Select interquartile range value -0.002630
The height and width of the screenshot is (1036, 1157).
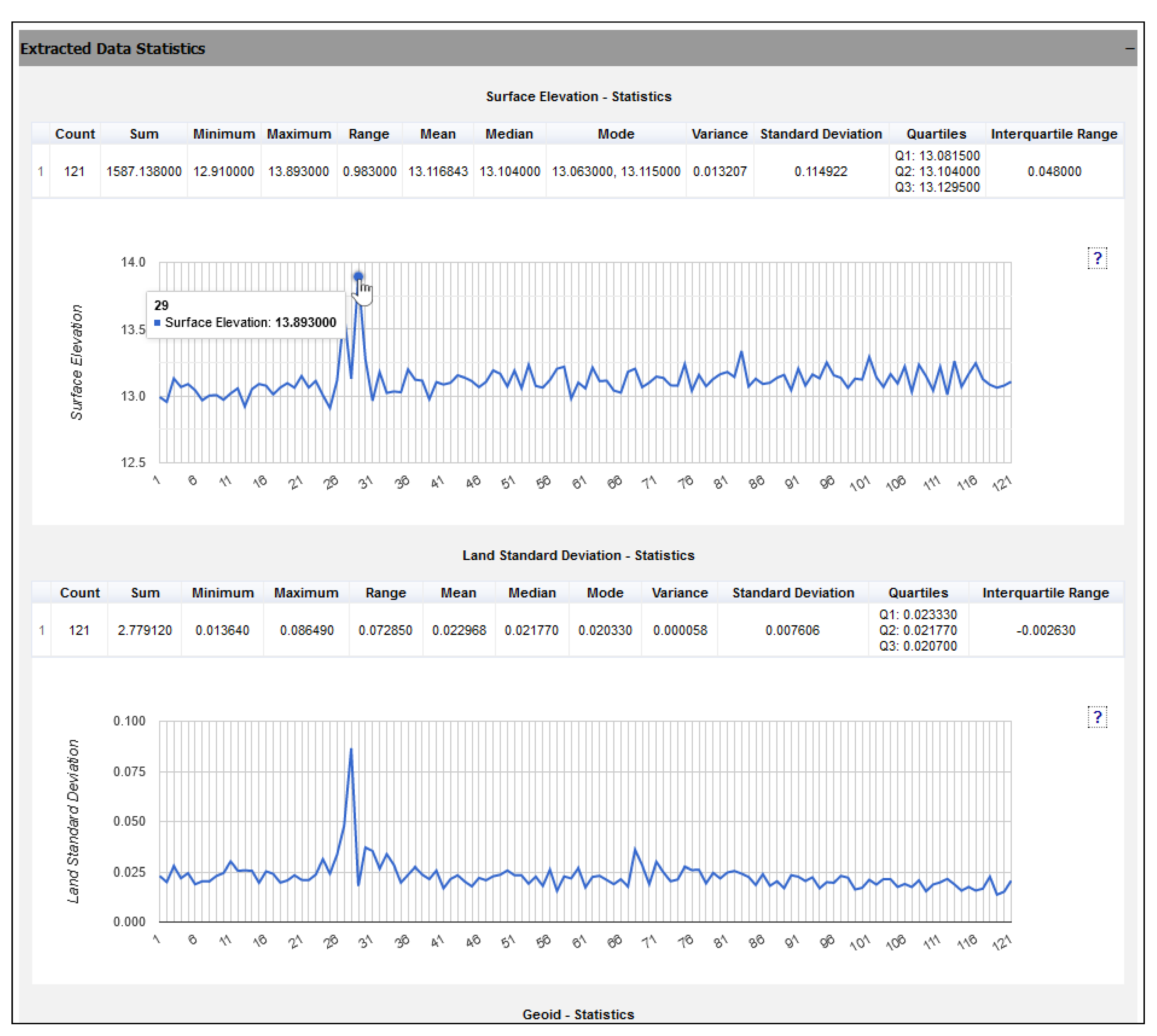pyautogui.click(x=1046, y=630)
